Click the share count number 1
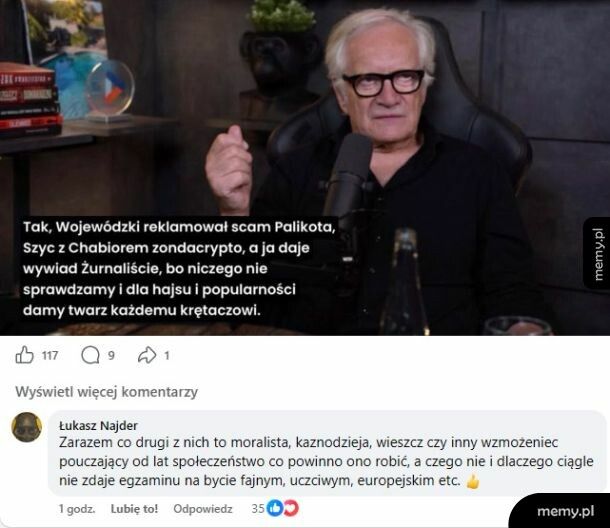This screenshot has height=528, width=610. coord(167,355)
